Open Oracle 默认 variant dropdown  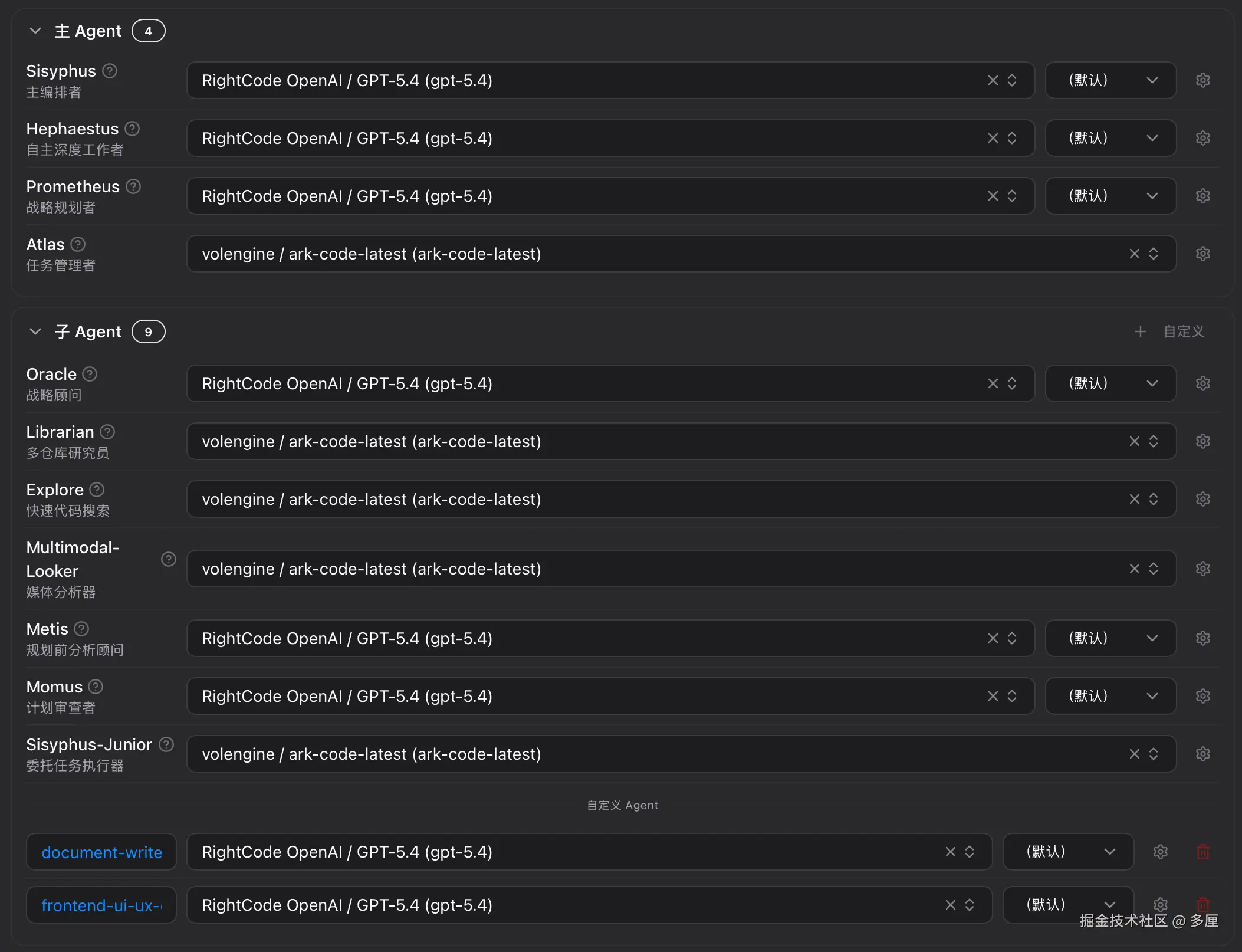[1110, 383]
